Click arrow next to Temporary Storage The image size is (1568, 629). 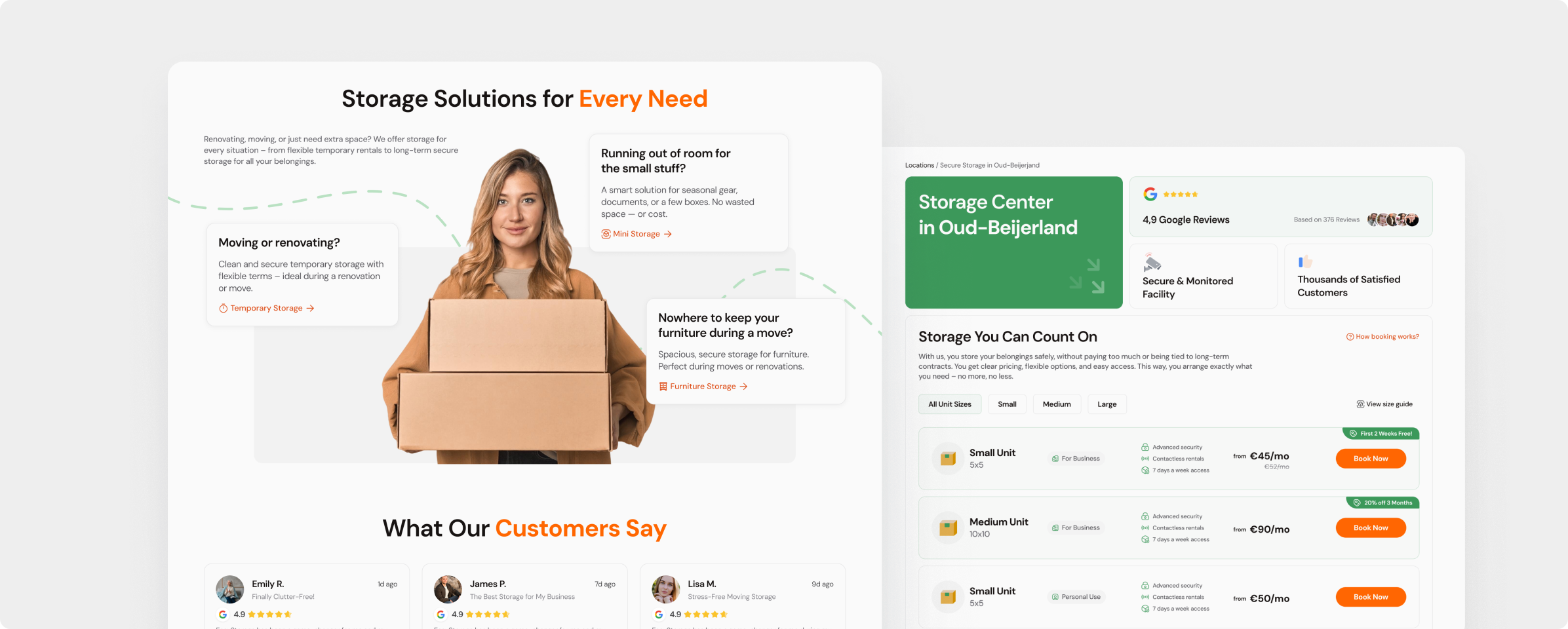[x=311, y=308]
